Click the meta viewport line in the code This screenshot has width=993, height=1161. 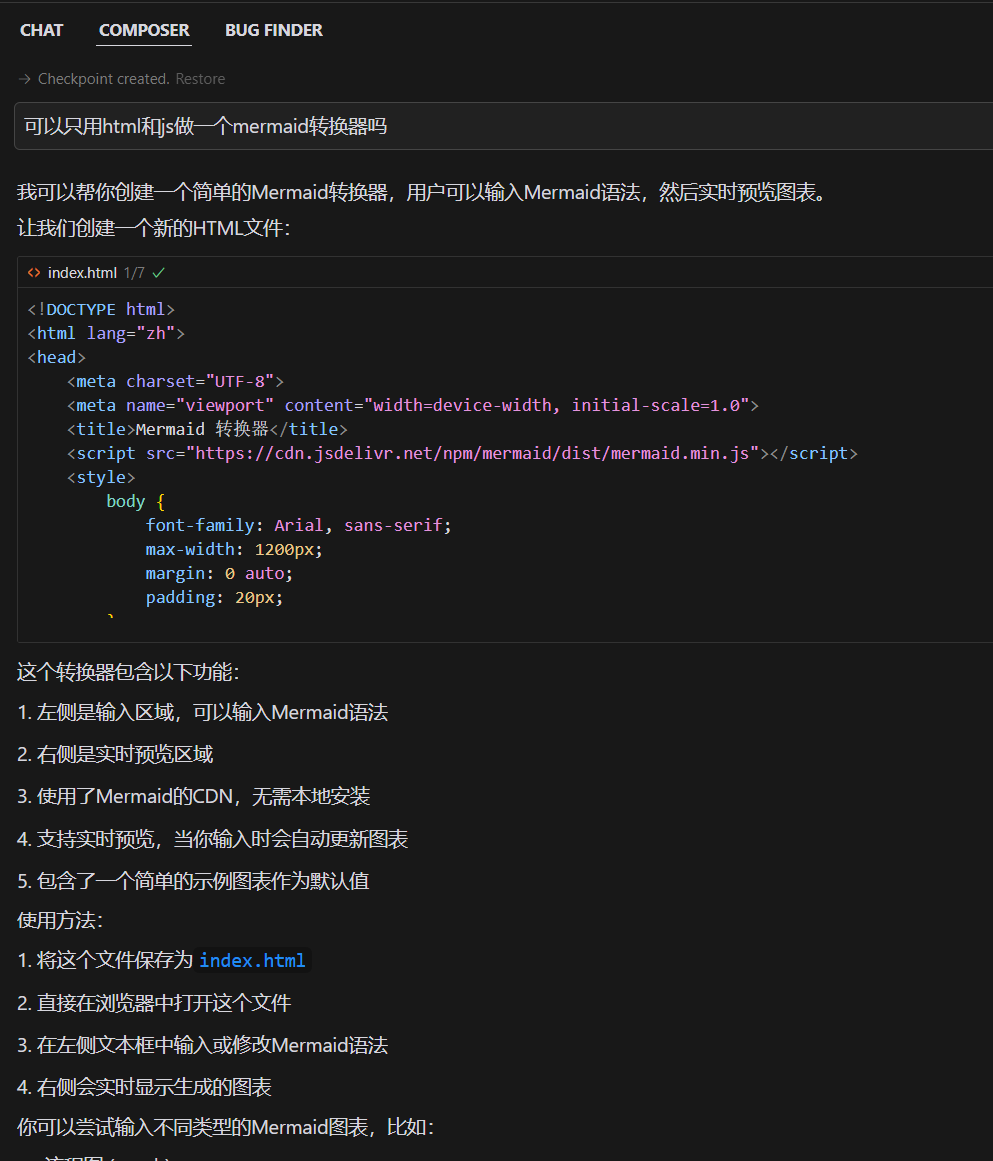coord(412,405)
